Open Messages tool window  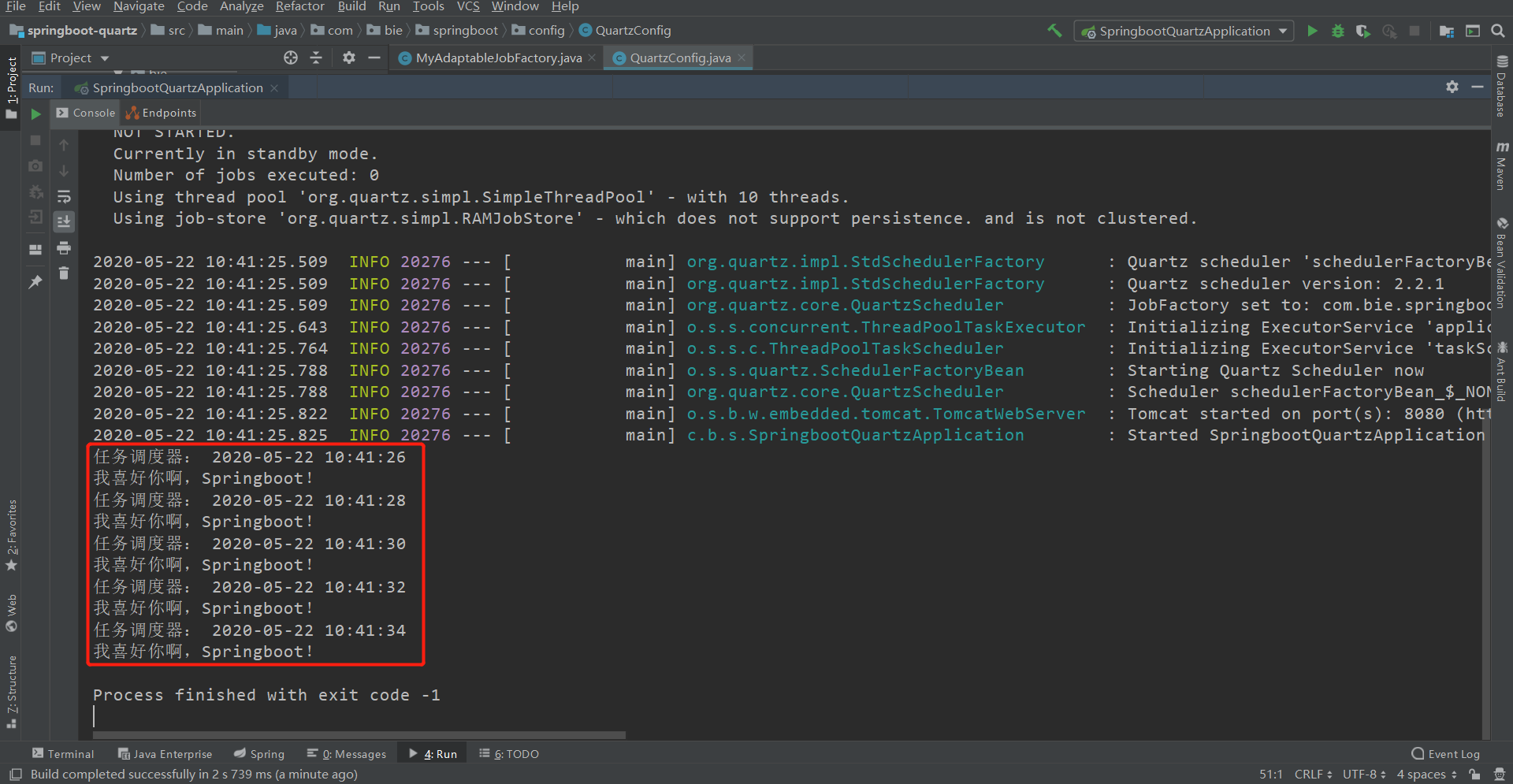tap(347, 754)
